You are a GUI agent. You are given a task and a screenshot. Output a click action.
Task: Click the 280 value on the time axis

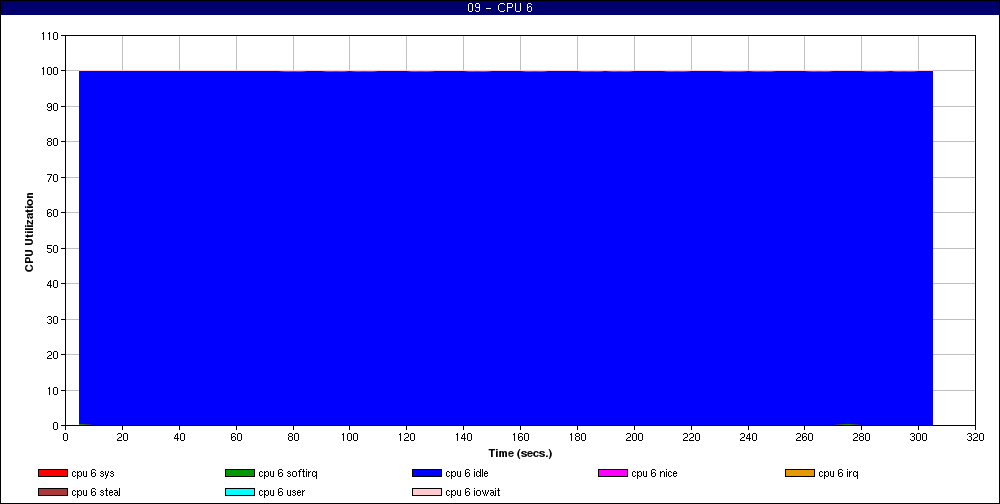click(862, 437)
